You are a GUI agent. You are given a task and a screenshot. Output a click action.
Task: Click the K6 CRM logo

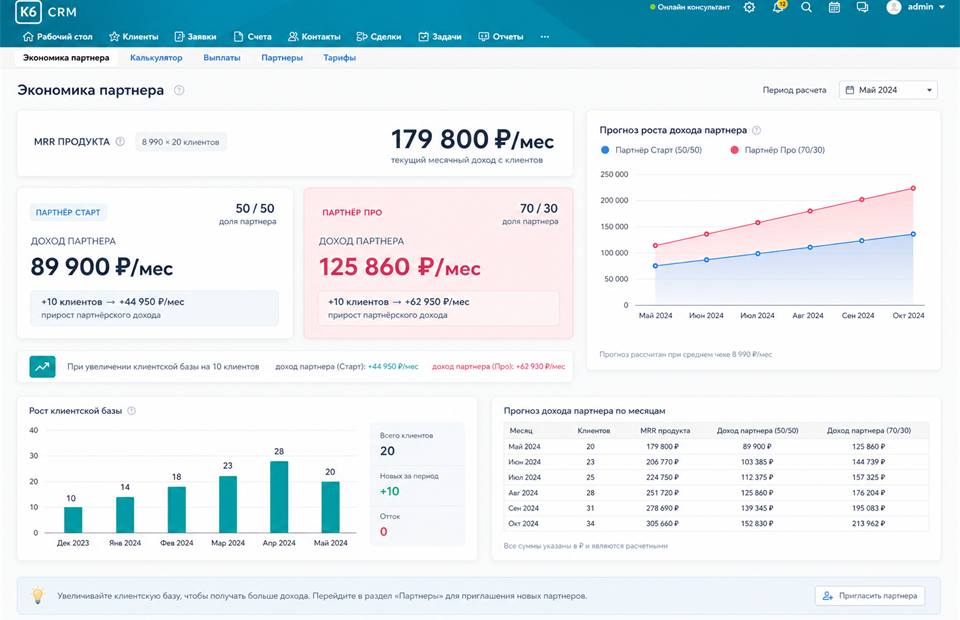(x=46, y=12)
